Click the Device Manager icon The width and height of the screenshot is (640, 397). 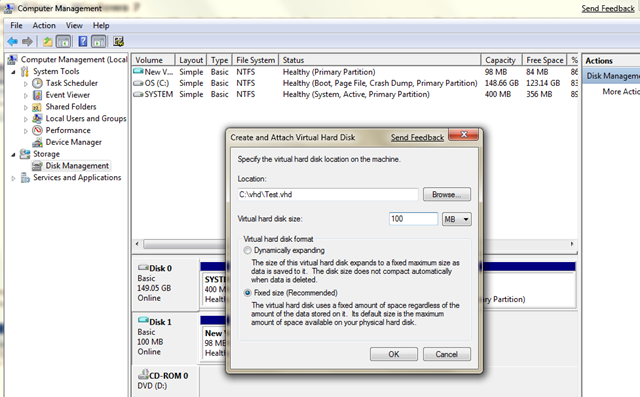(x=37, y=142)
